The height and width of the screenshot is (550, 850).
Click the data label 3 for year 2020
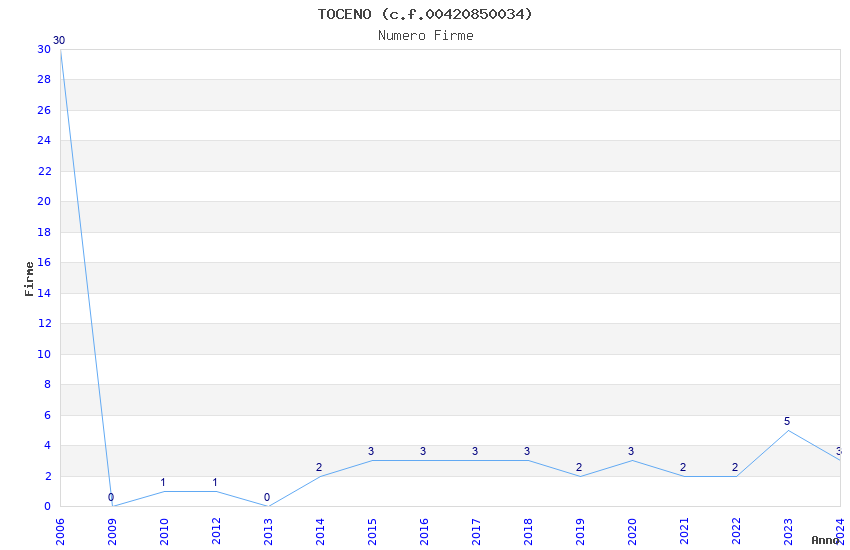(631, 451)
